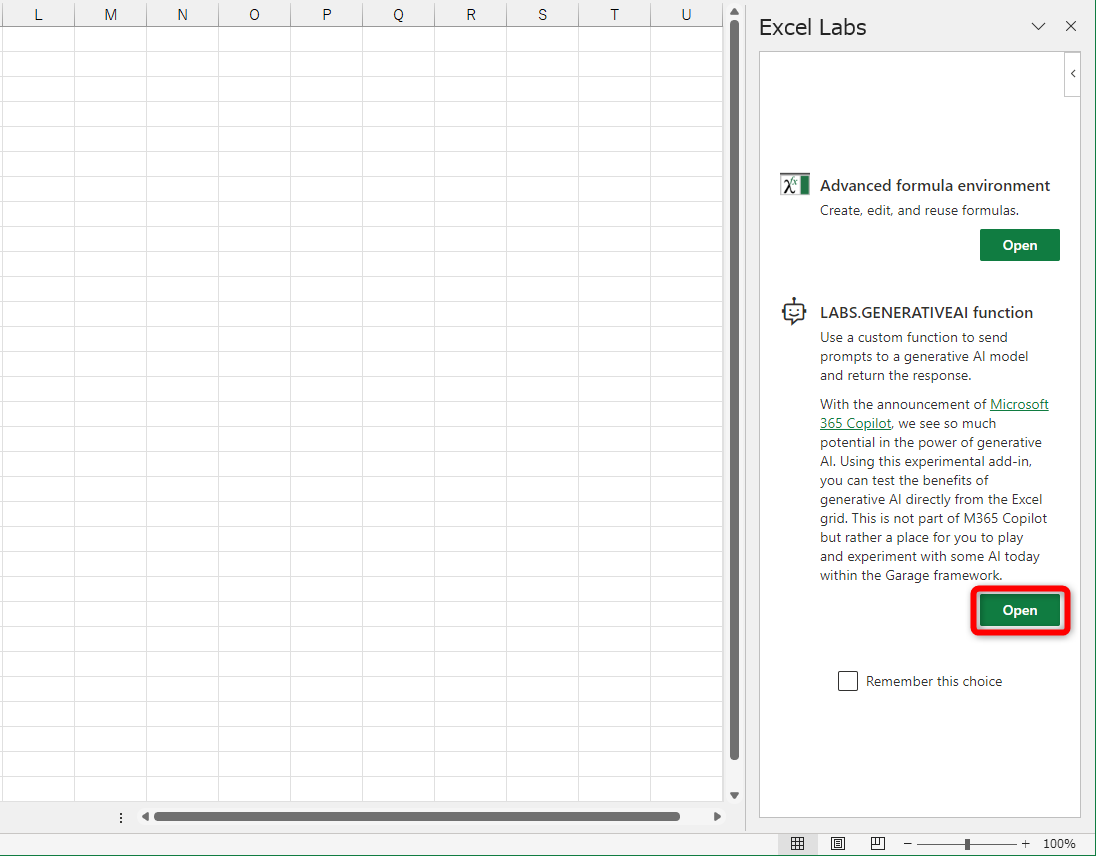This screenshot has width=1096, height=856.
Task: Click the zoom in plus button
Action: (1025, 844)
